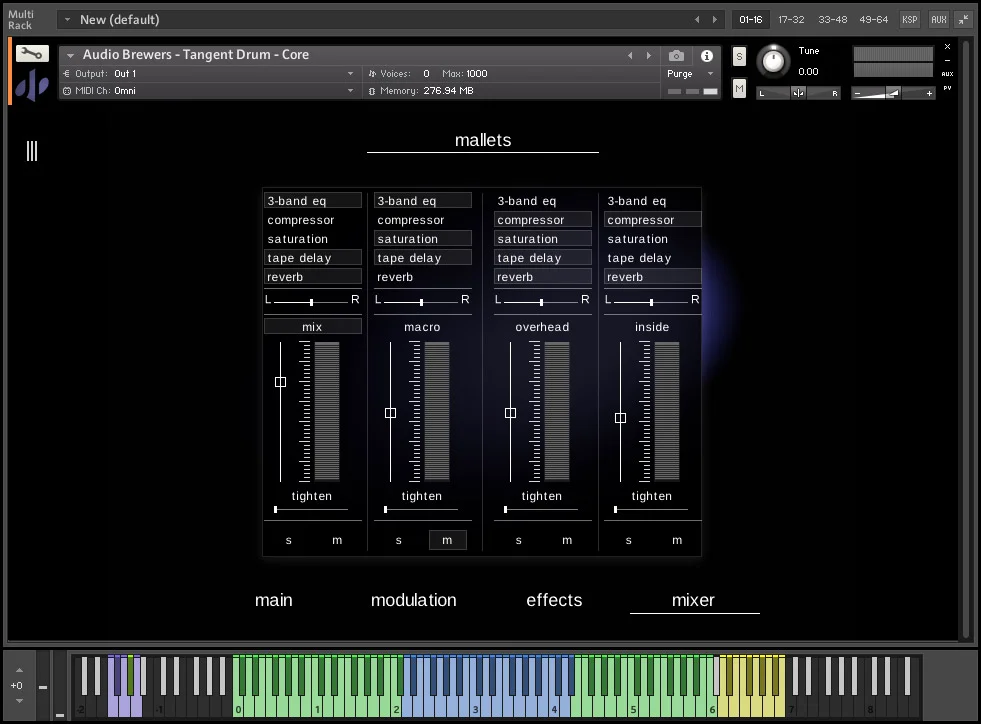Switch to the modulation tab
The height and width of the screenshot is (724, 981).
pyautogui.click(x=413, y=600)
